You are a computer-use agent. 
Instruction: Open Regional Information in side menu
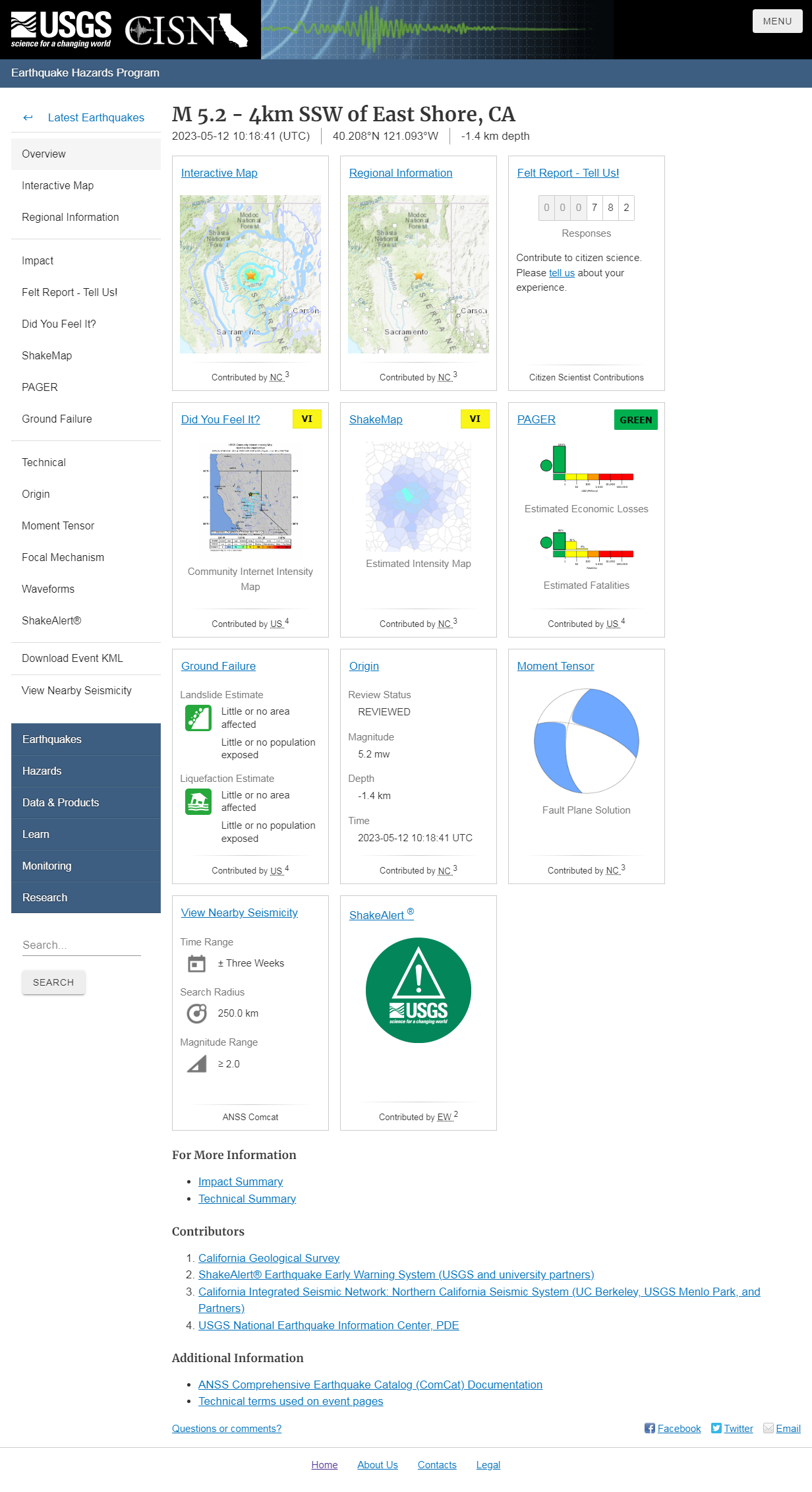pos(86,217)
